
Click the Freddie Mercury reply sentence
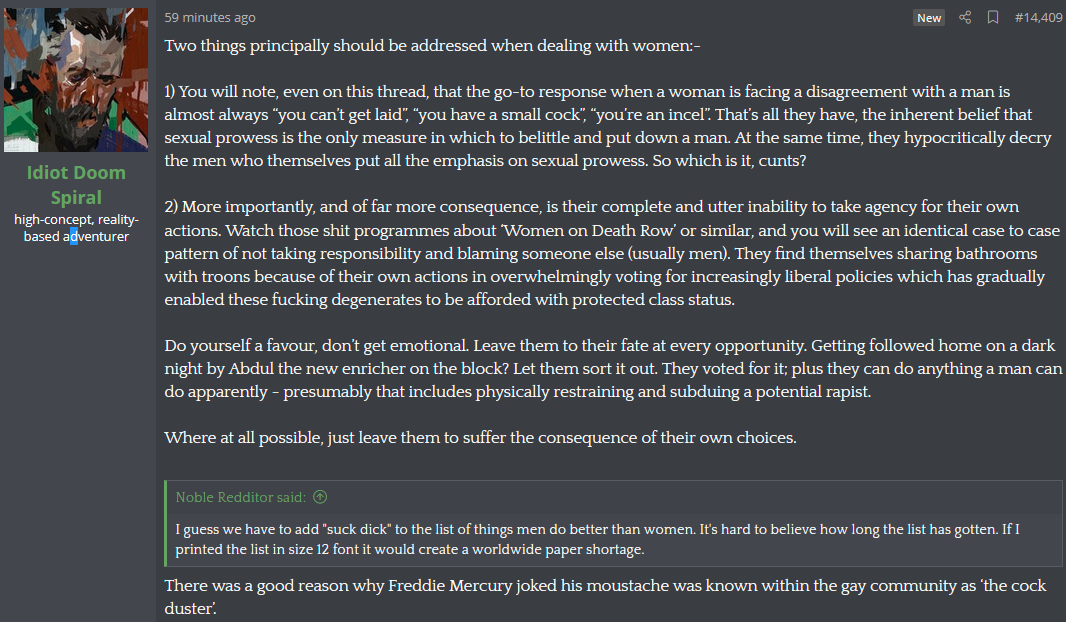(605, 596)
